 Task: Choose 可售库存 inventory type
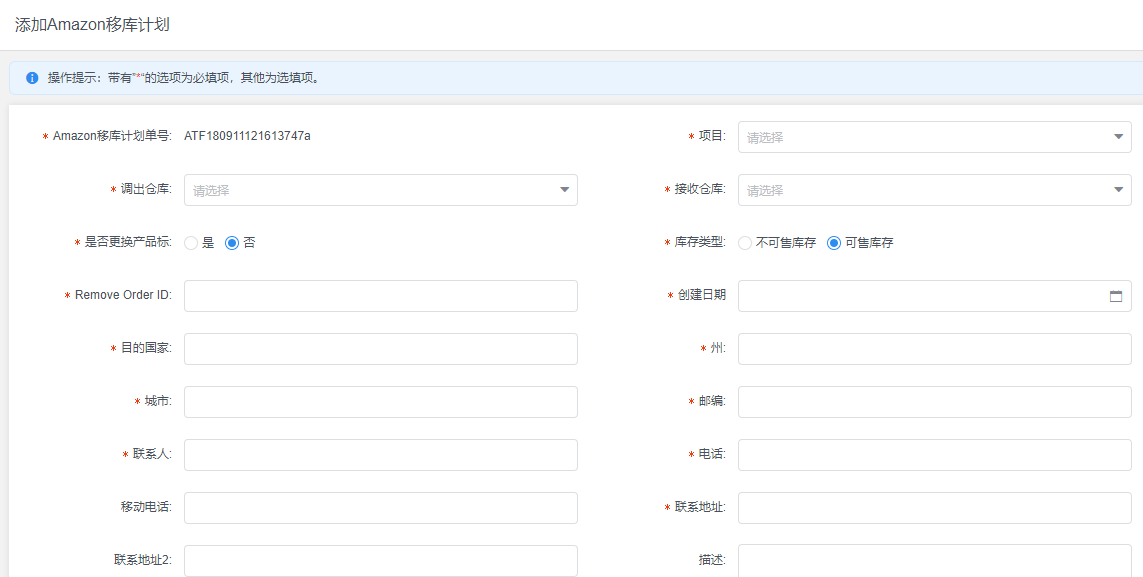point(834,243)
